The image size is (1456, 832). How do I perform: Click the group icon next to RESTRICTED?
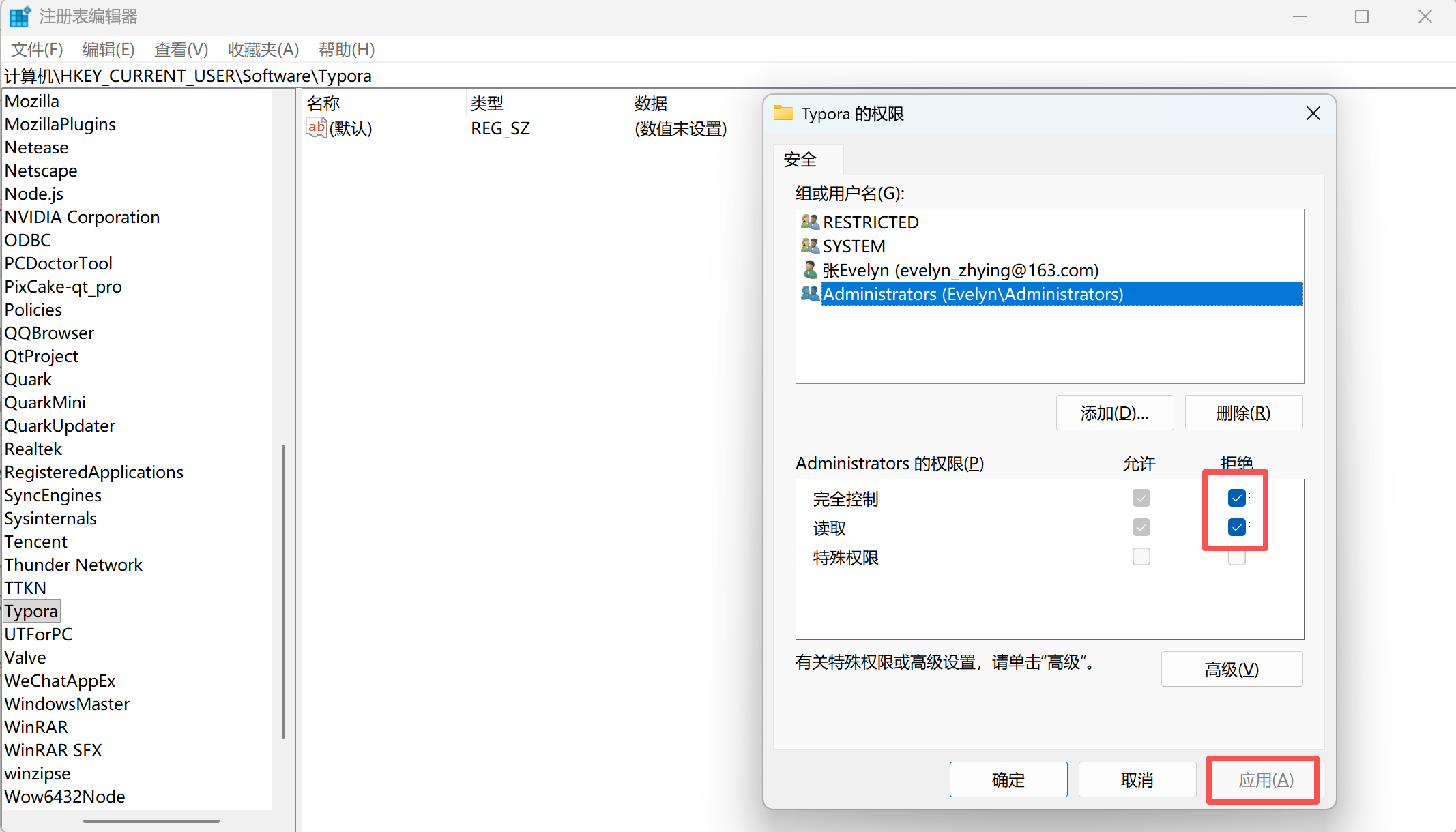point(810,222)
